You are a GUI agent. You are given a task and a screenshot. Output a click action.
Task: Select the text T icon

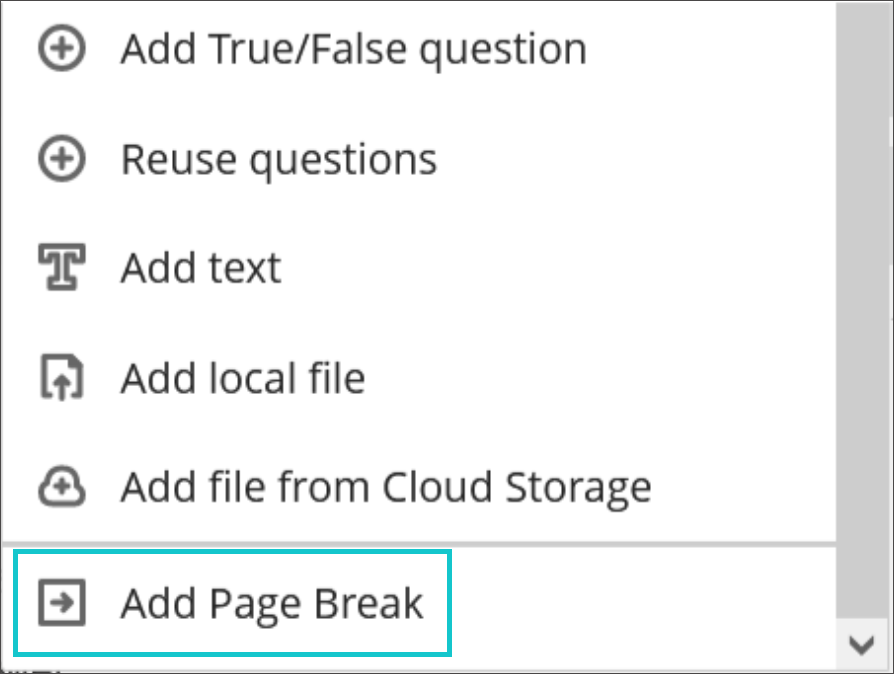(x=61, y=269)
